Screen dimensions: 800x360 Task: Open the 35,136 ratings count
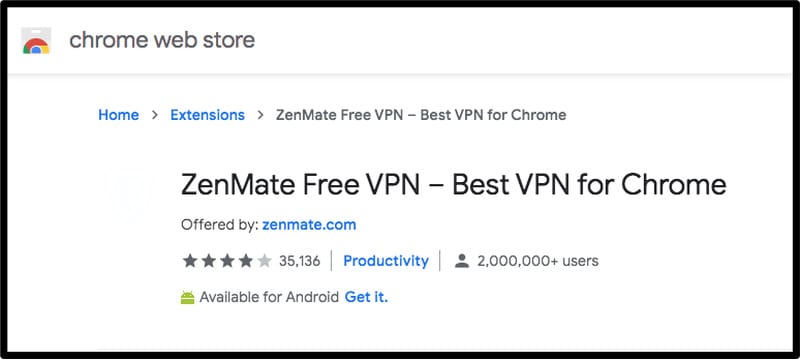tap(299, 261)
